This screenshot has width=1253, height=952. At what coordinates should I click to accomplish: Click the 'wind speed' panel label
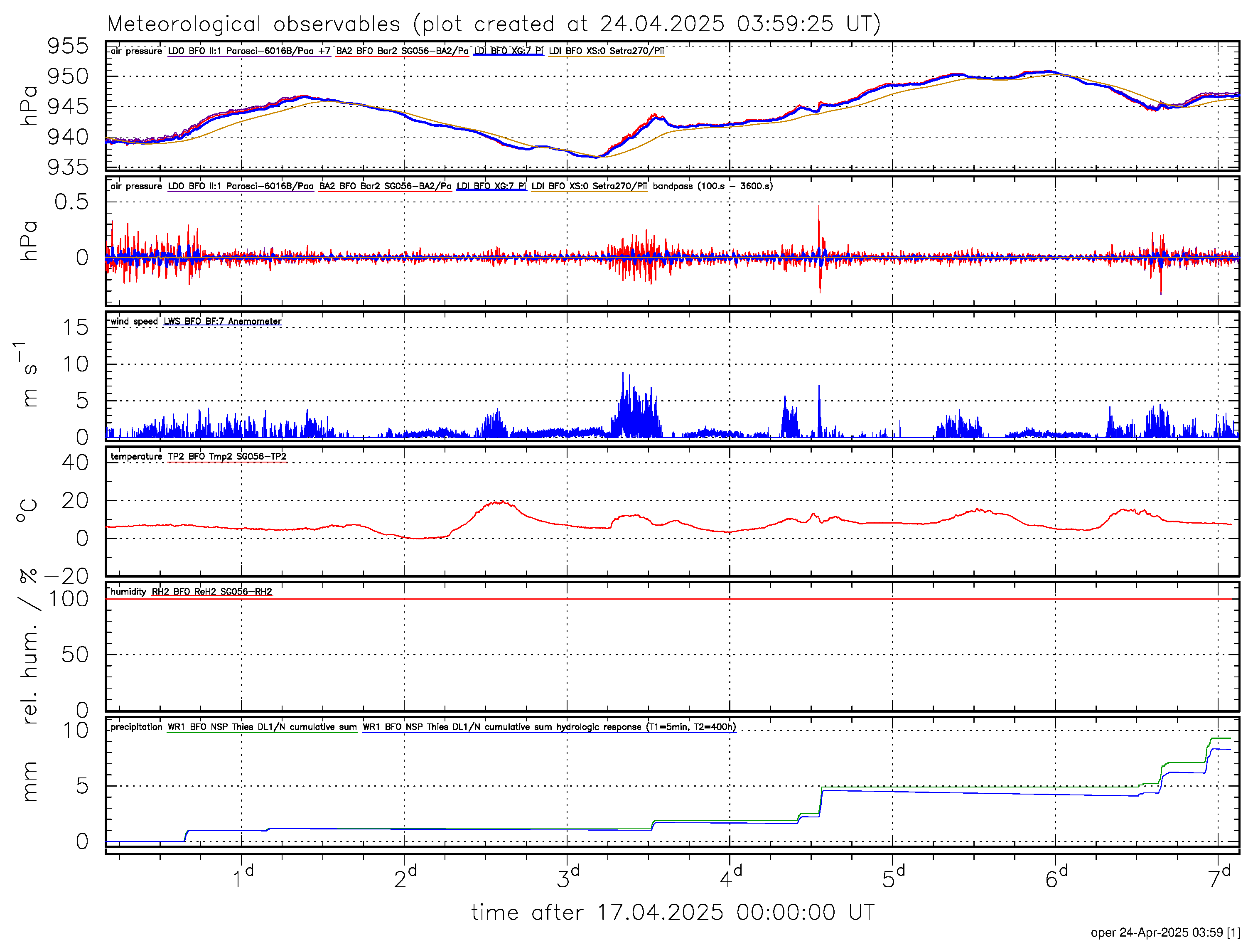click(134, 321)
